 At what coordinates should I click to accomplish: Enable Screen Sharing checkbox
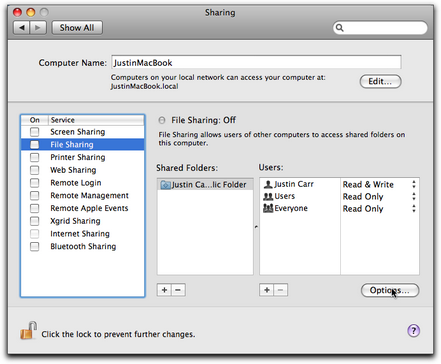[x=34, y=132]
